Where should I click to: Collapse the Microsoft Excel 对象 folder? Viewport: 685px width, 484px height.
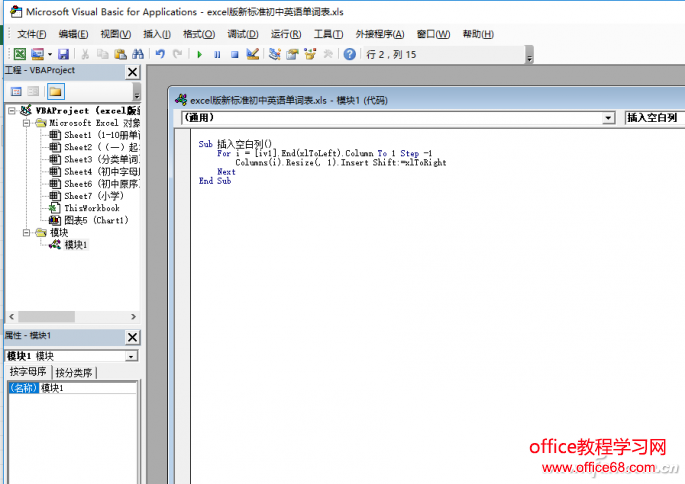point(27,123)
